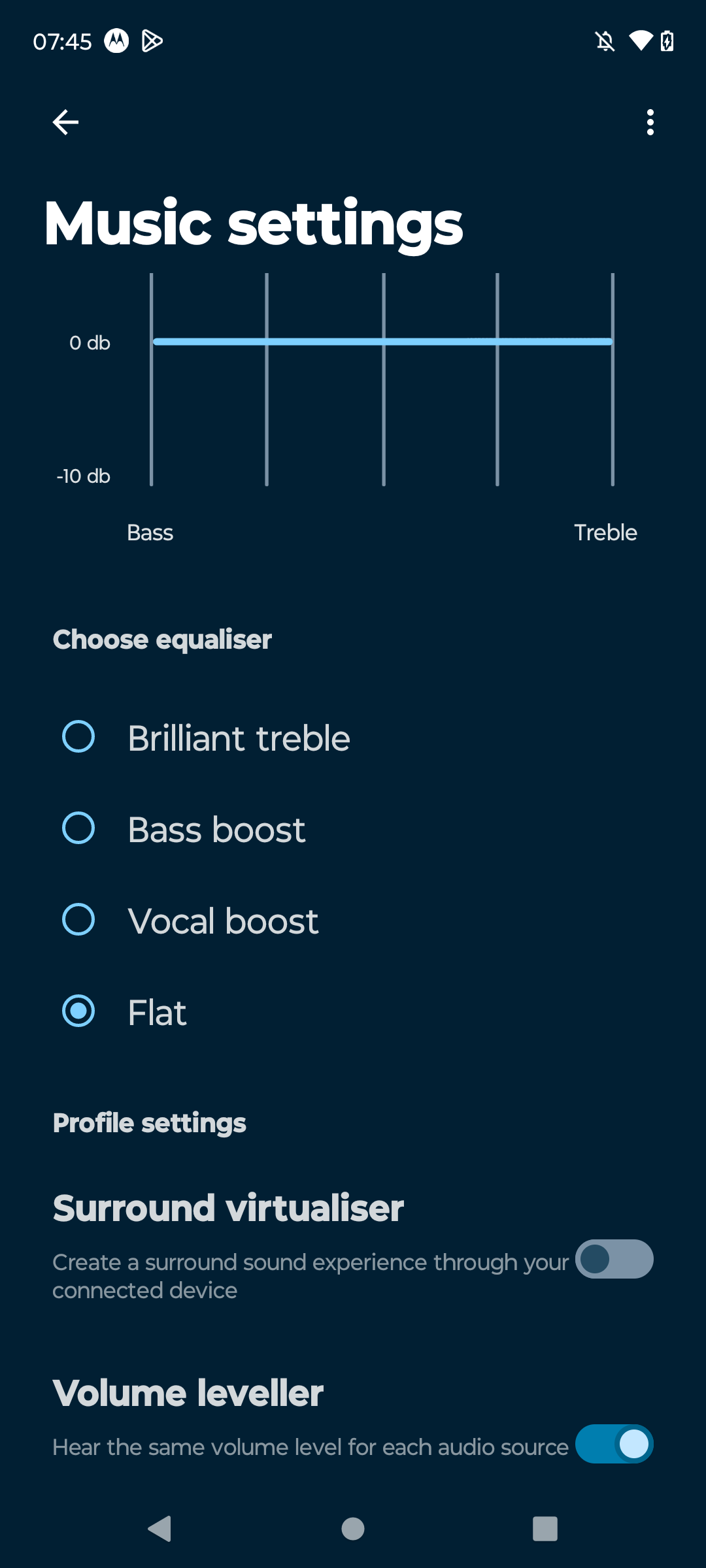Tap the Motorola icon in status bar
This screenshot has width=706, height=1568.
pyautogui.click(x=116, y=41)
